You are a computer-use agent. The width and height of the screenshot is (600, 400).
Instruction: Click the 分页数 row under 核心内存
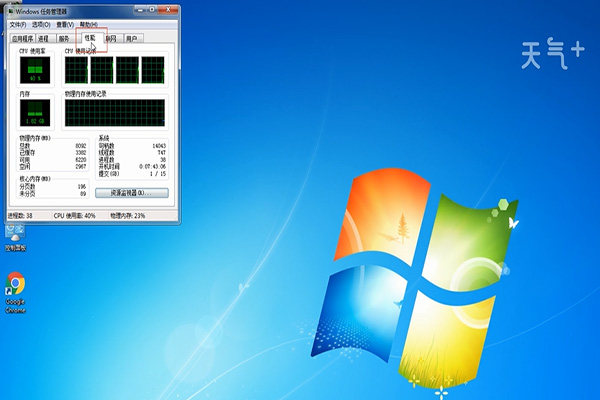point(53,187)
